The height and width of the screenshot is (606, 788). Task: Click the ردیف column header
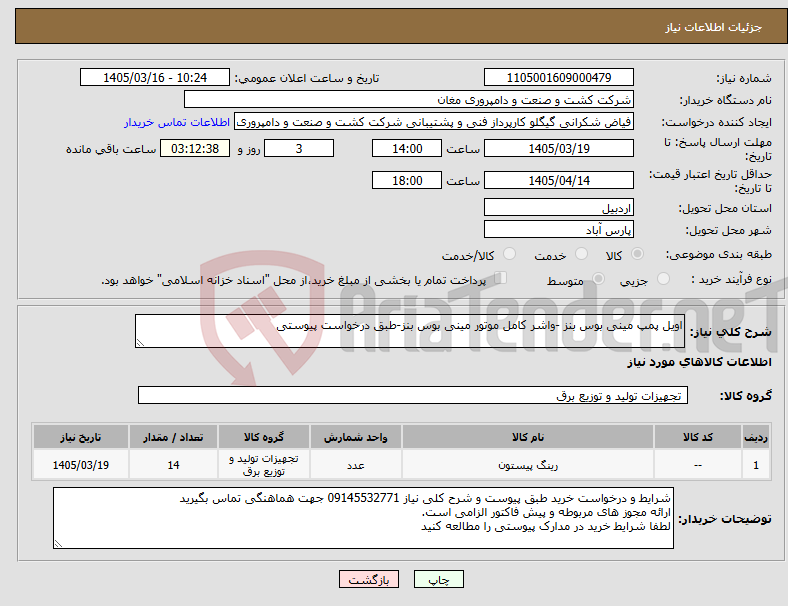(x=755, y=437)
